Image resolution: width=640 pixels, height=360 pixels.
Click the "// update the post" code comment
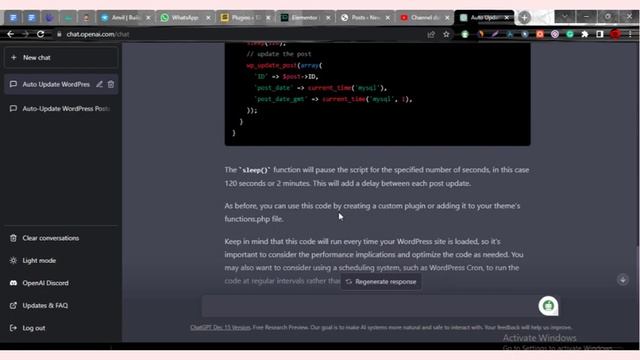coord(279,54)
